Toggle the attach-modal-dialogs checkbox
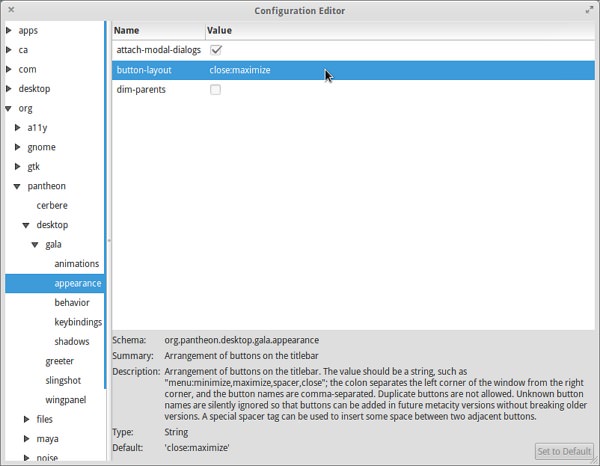Image resolution: width=600 pixels, height=466 pixels. pos(216,50)
